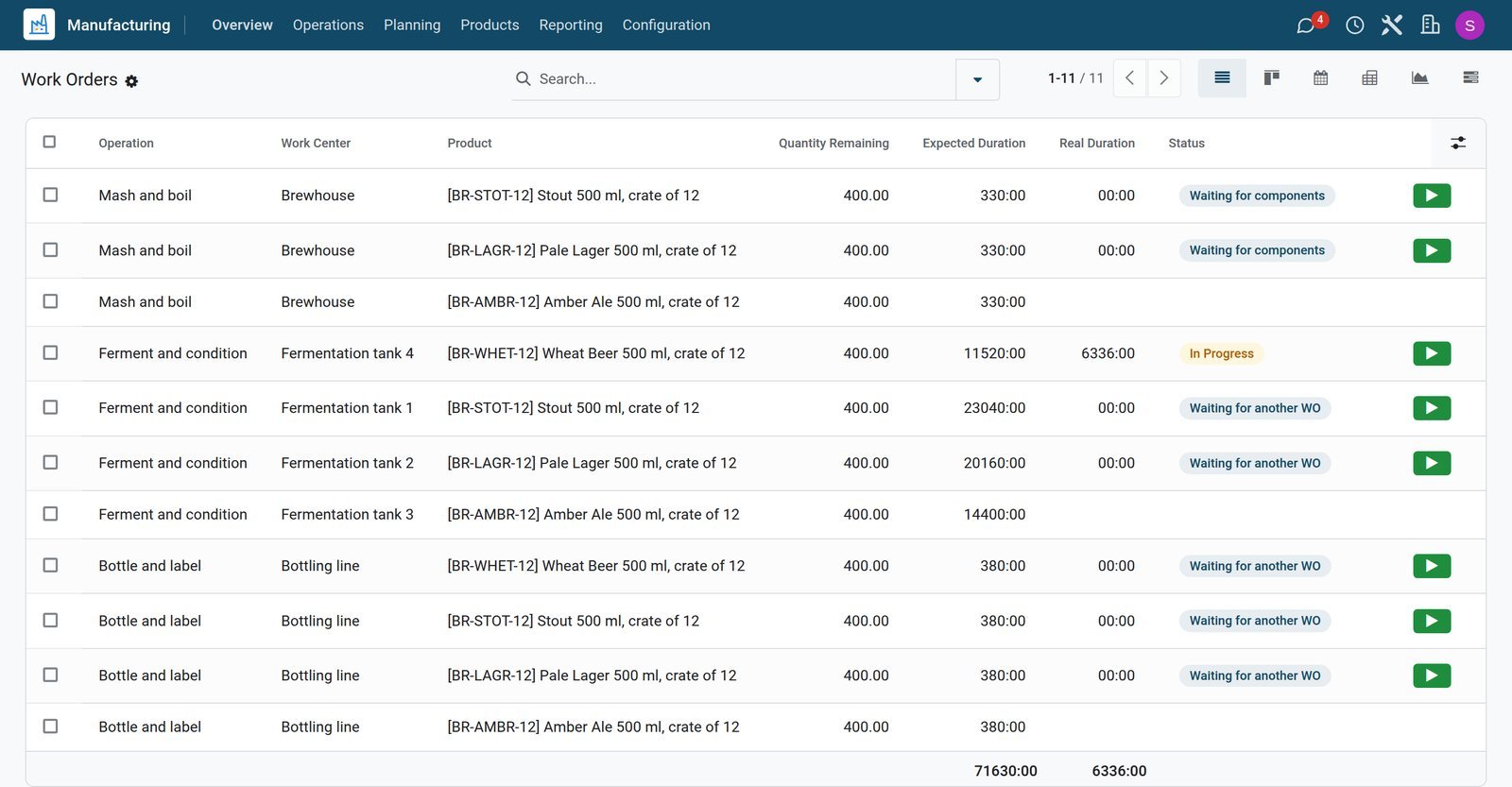
Task: Select all work orders checkbox in header
Action: point(50,142)
